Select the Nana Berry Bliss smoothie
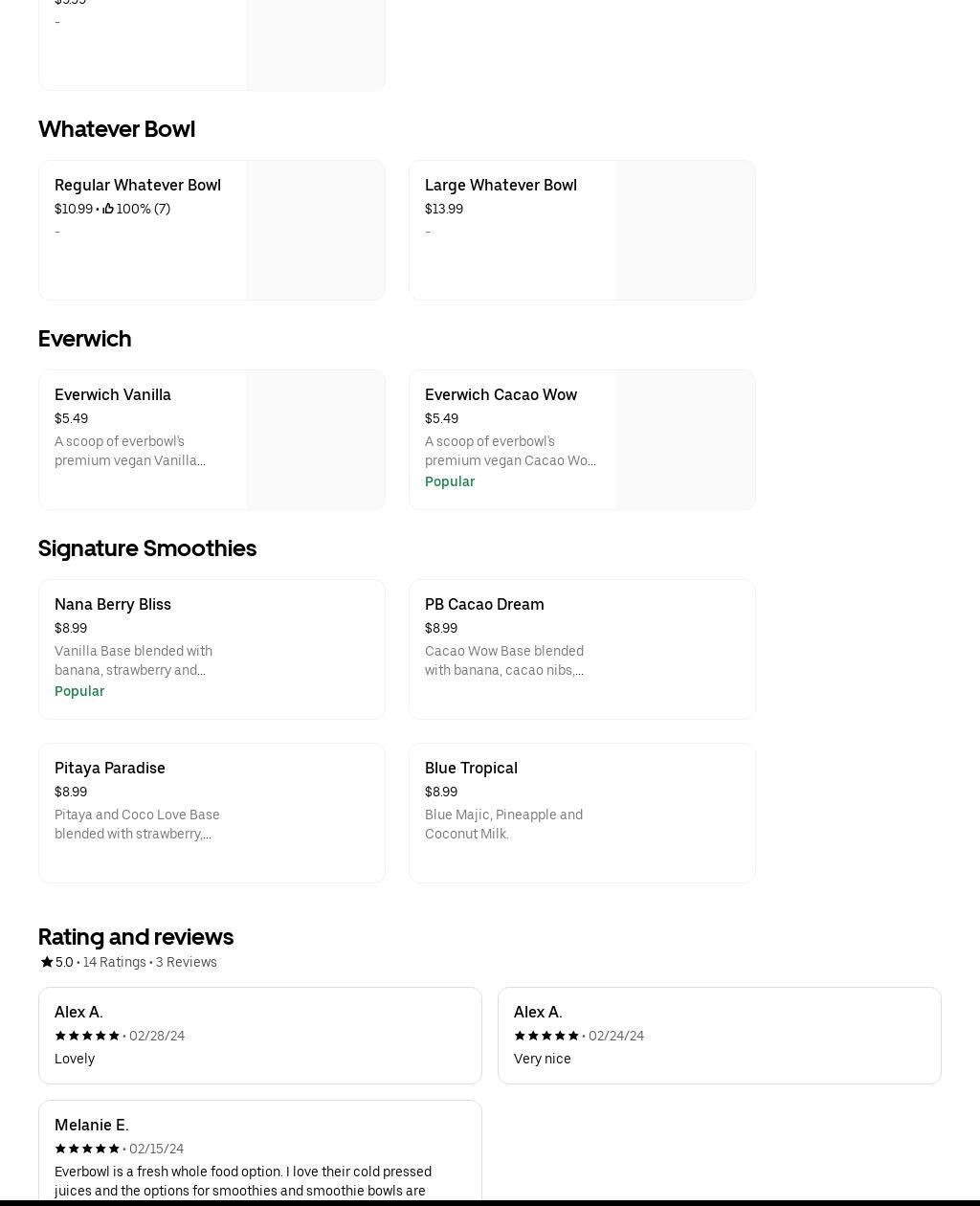Viewport: 980px width, 1206px height. click(212, 649)
